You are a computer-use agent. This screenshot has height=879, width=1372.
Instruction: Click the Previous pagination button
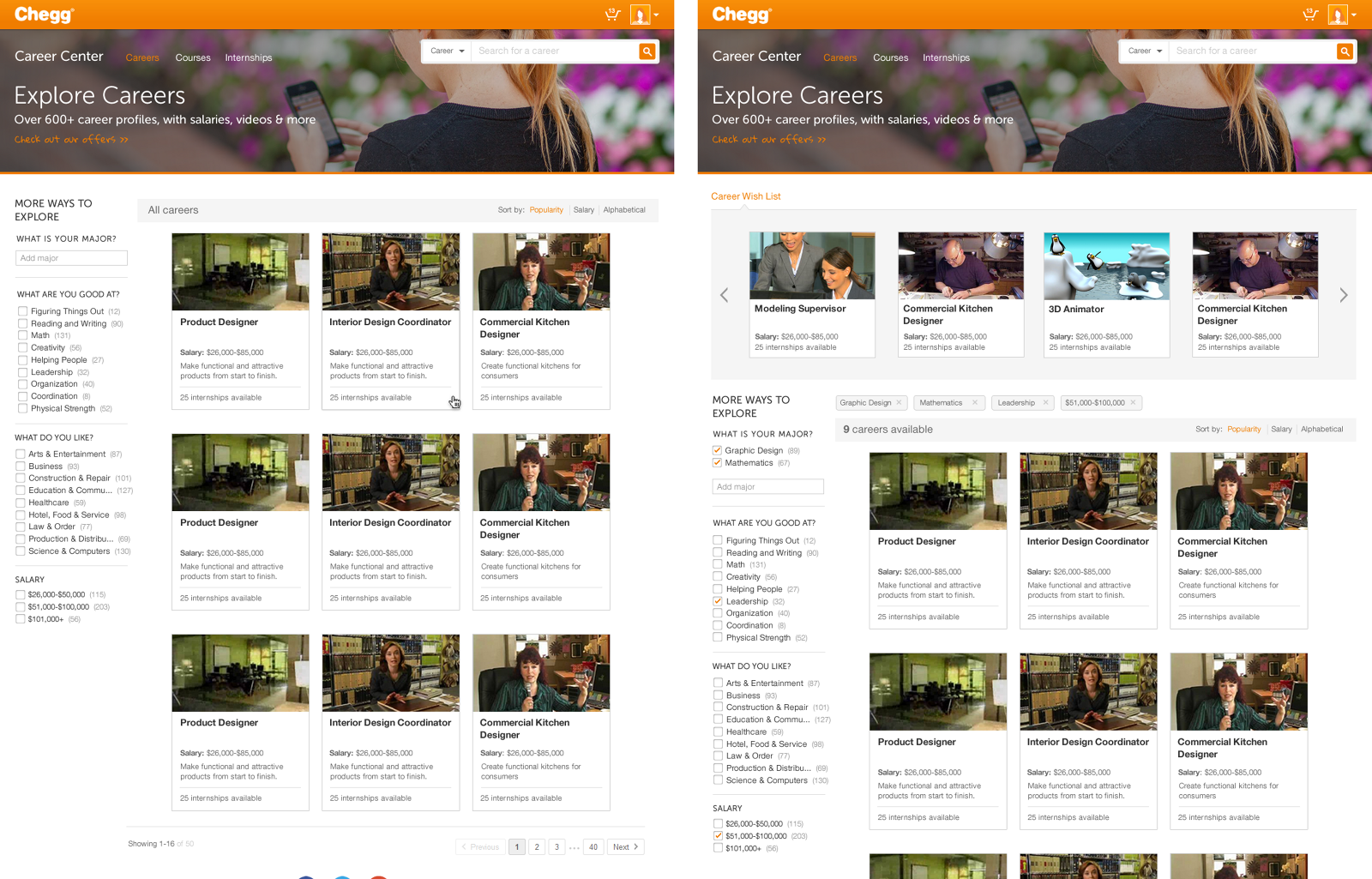coord(481,847)
